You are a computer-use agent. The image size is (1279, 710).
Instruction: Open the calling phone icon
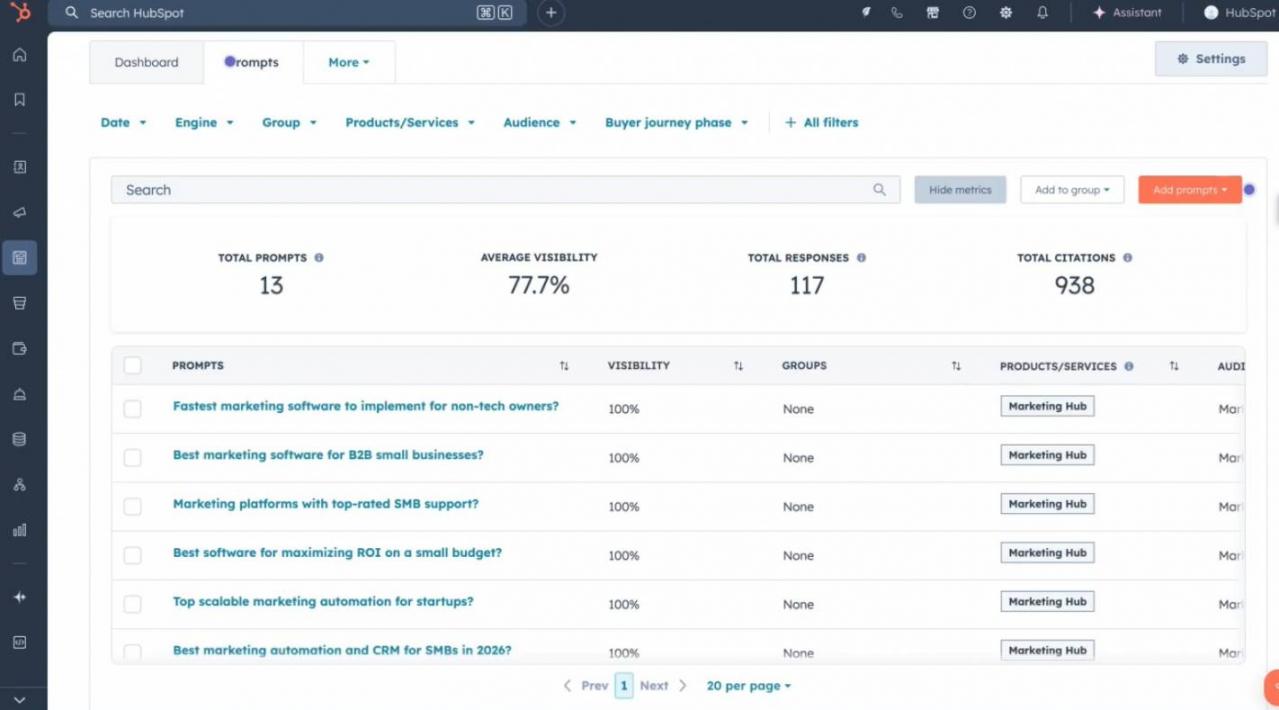tap(897, 13)
